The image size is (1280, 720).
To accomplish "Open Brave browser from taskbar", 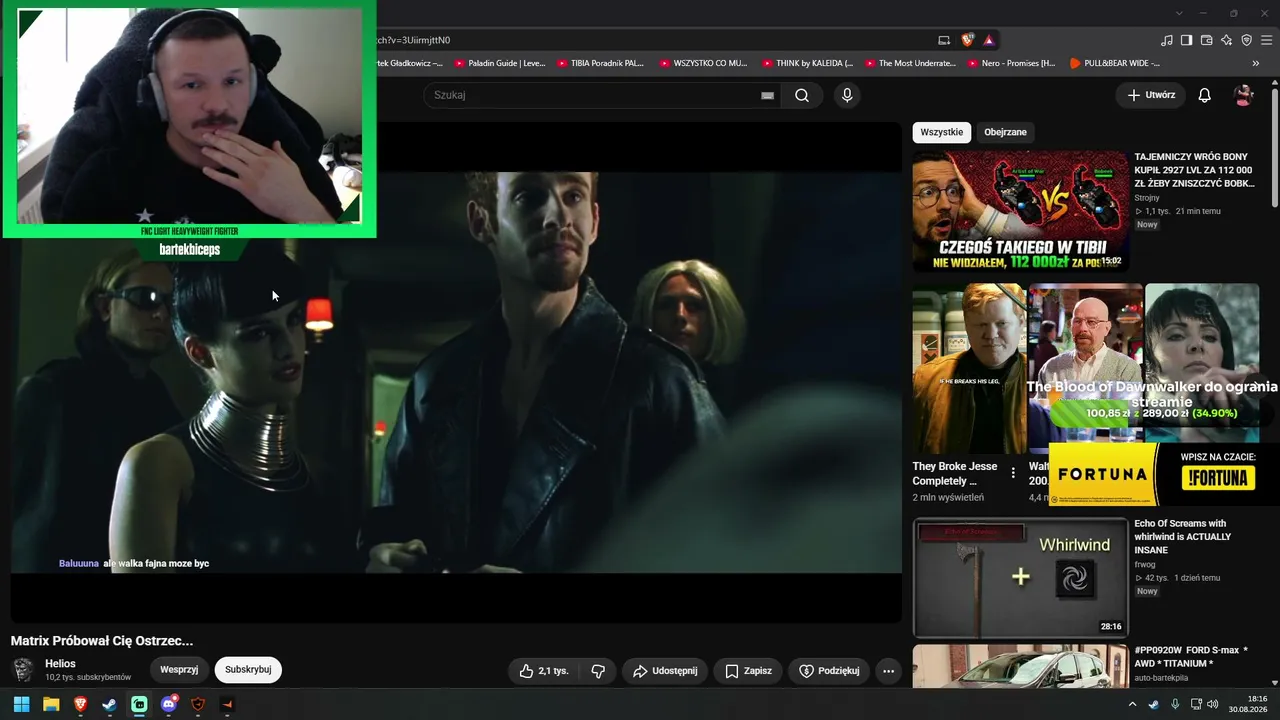I will click(80, 704).
